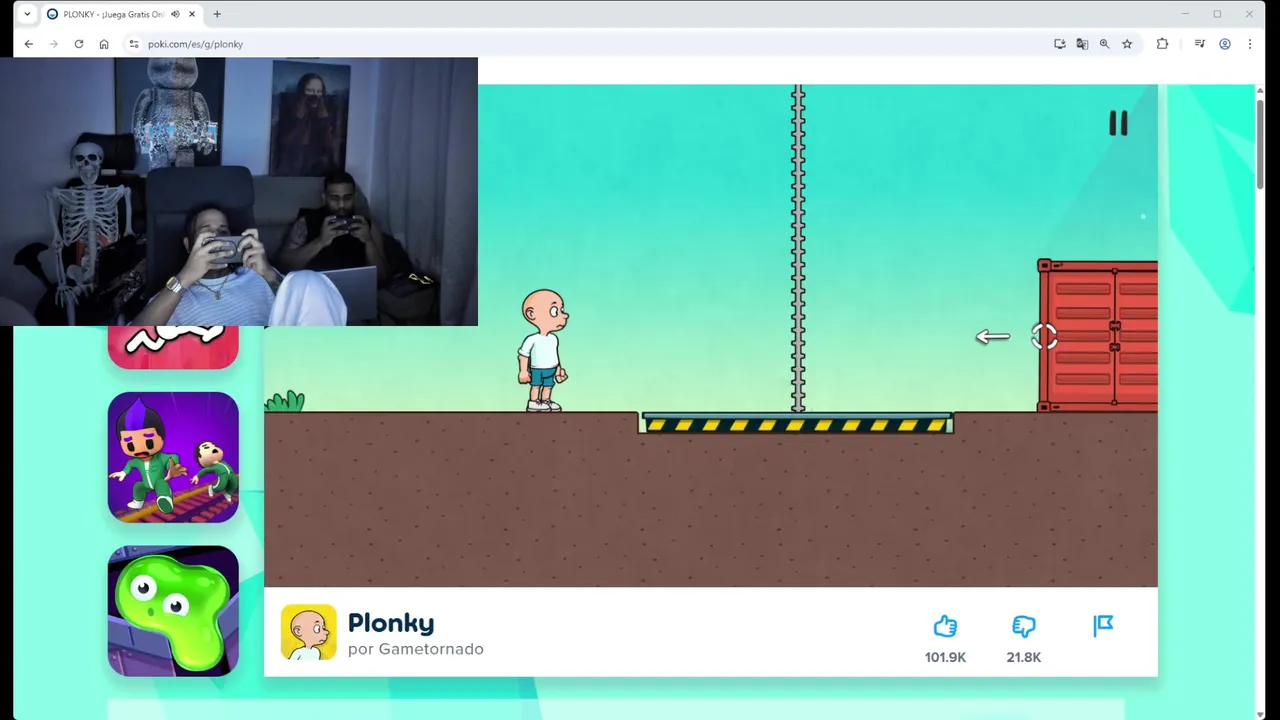Pause the Plonky game

tap(1118, 123)
